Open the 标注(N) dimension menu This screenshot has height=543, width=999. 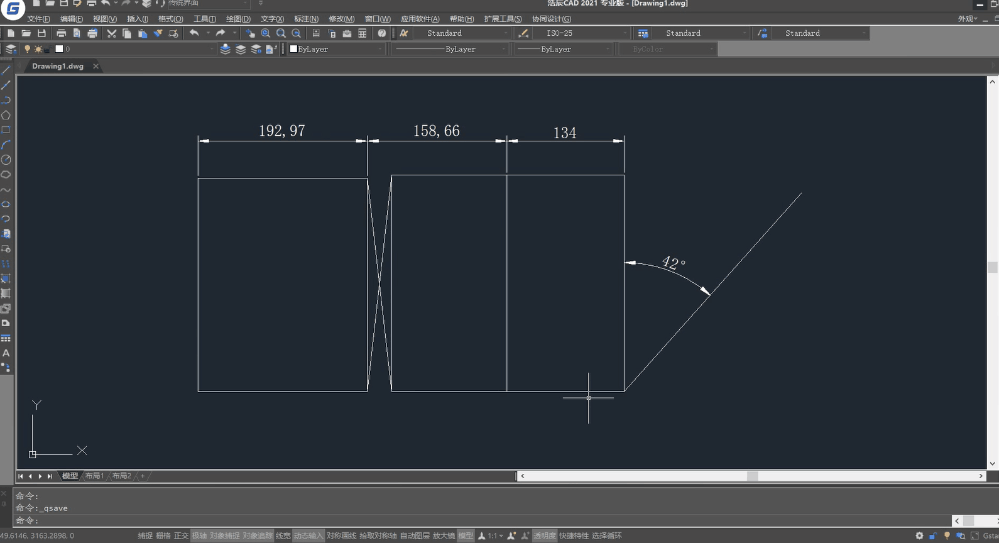click(306, 19)
